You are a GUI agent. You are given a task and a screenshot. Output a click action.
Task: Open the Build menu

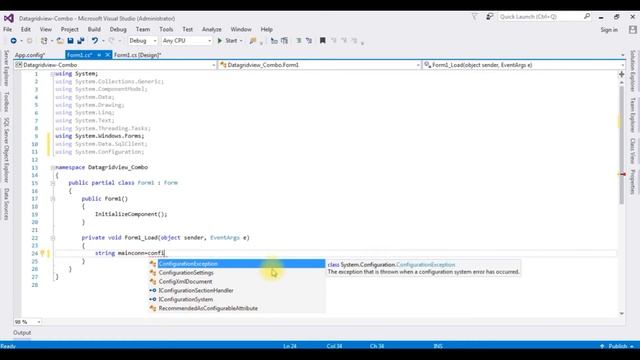[94, 29]
